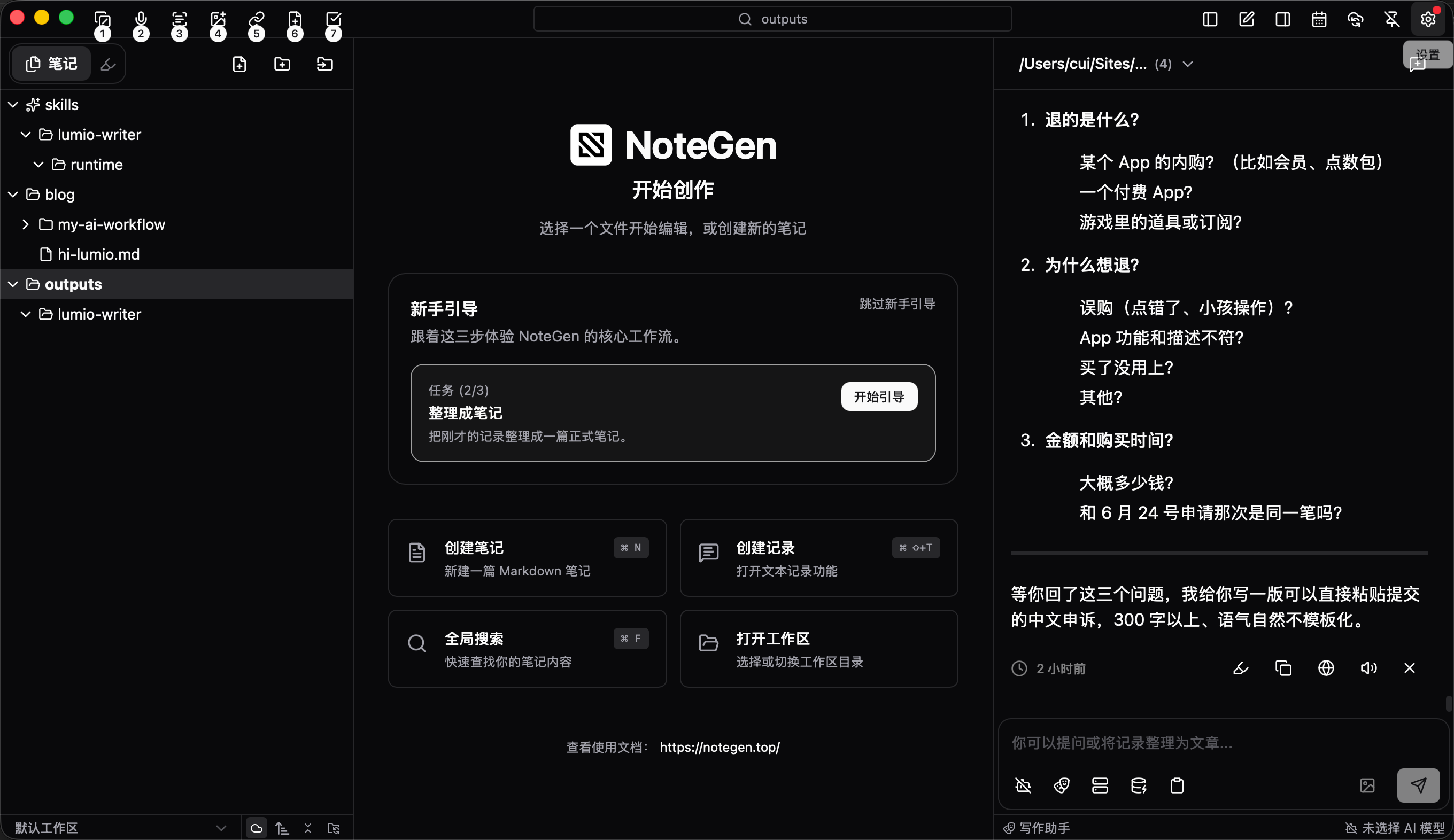
Task: Create a new folder in the file tree
Action: [x=282, y=64]
